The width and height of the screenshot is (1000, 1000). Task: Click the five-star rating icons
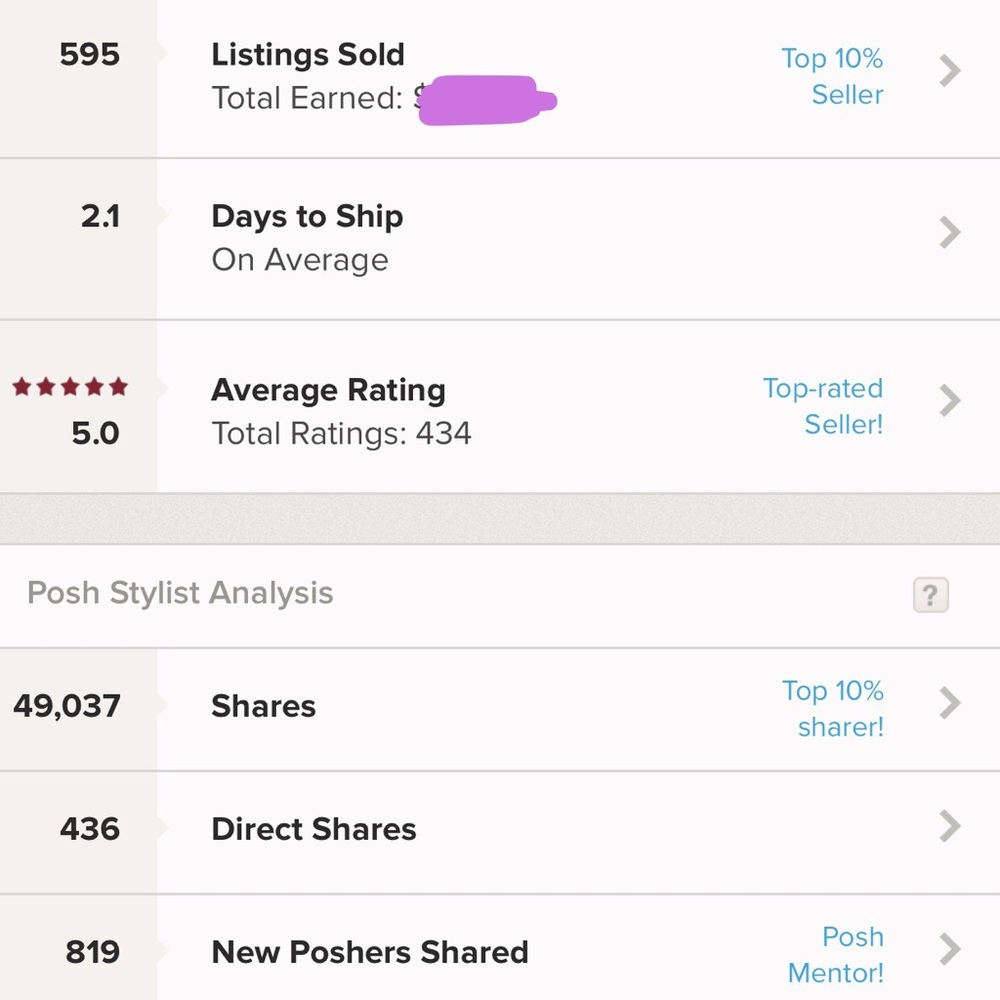70,386
